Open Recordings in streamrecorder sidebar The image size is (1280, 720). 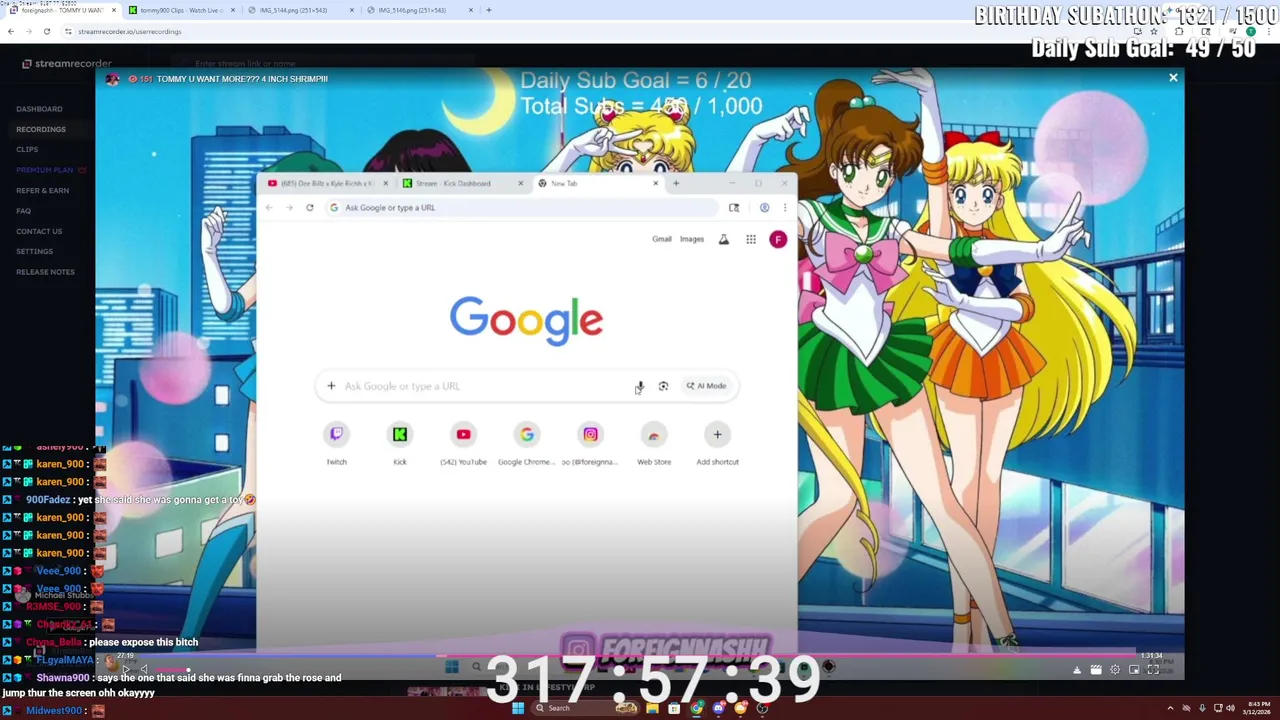click(x=41, y=129)
